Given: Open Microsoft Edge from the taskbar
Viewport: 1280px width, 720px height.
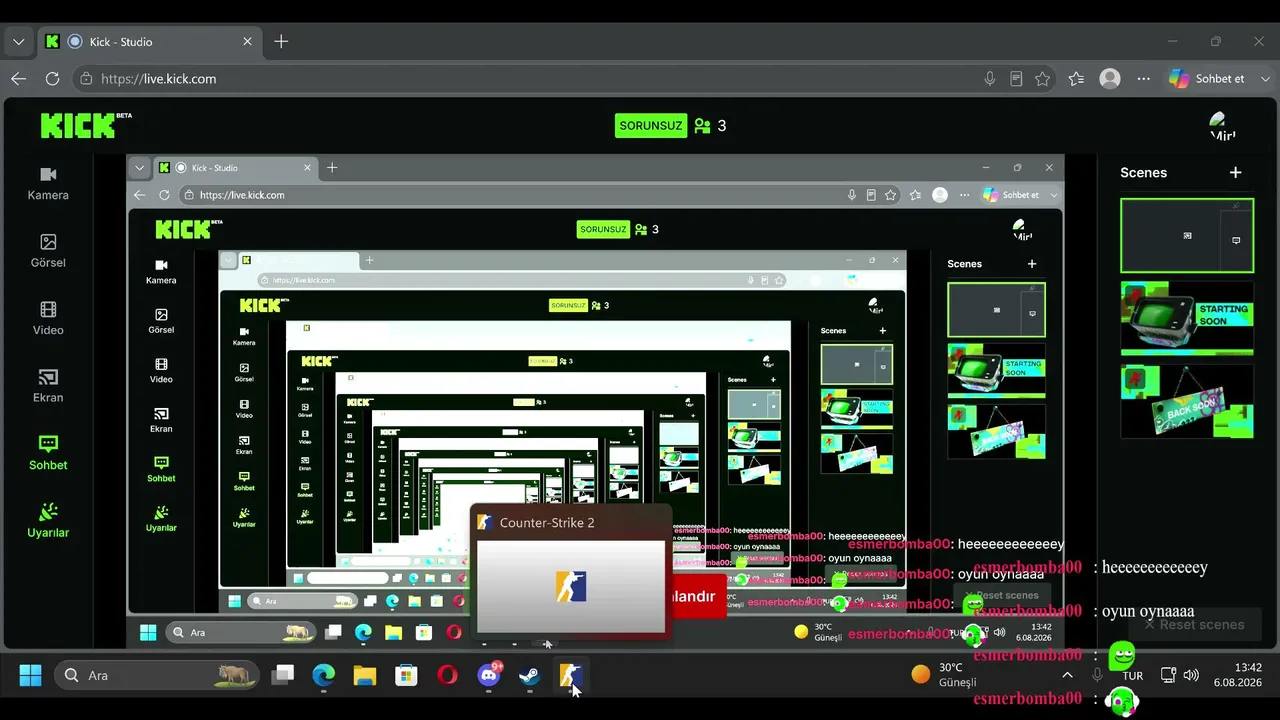Looking at the screenshot, I should 323,675.
